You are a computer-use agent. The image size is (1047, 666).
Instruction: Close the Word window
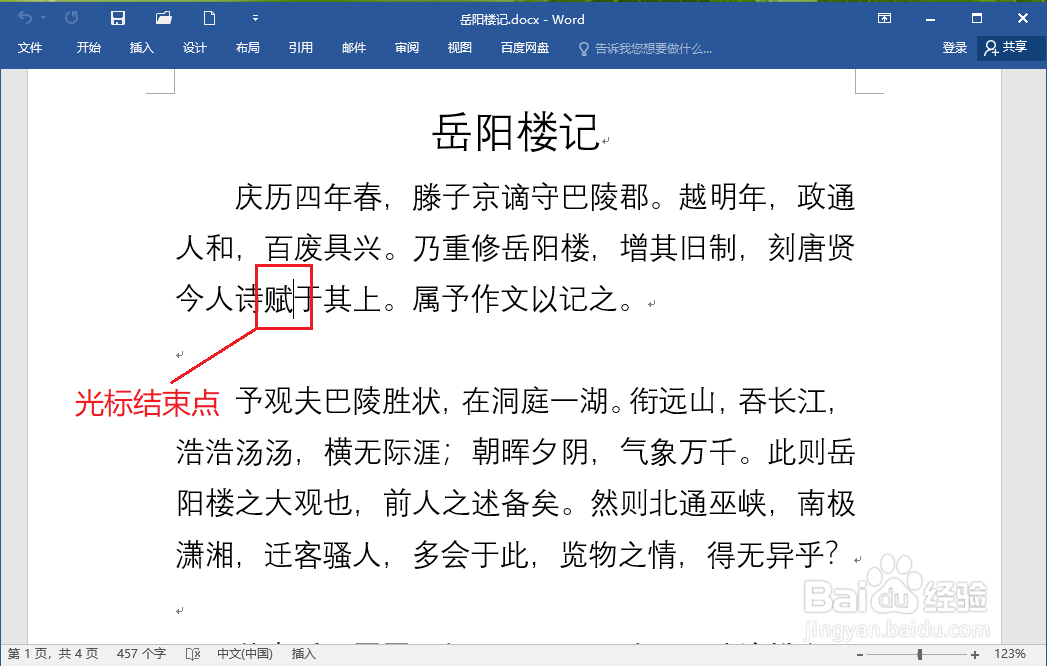pos(1022,19)
